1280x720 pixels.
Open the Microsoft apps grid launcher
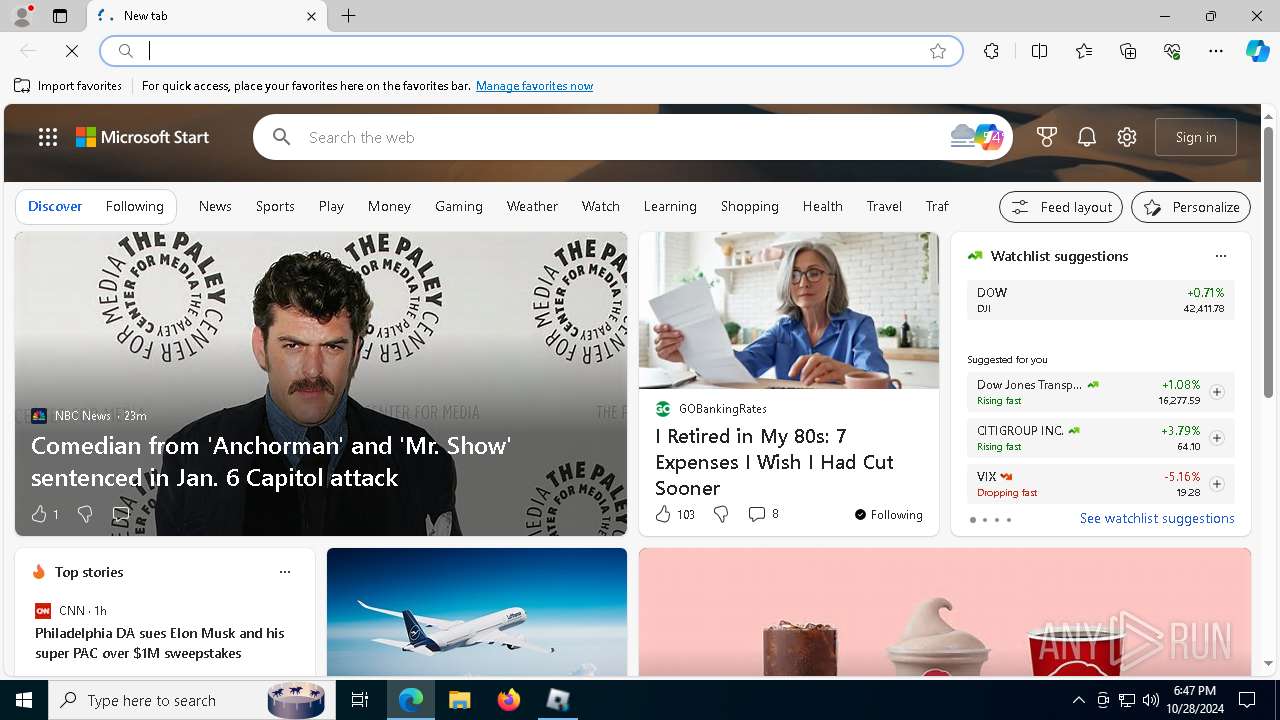[47, 137]
